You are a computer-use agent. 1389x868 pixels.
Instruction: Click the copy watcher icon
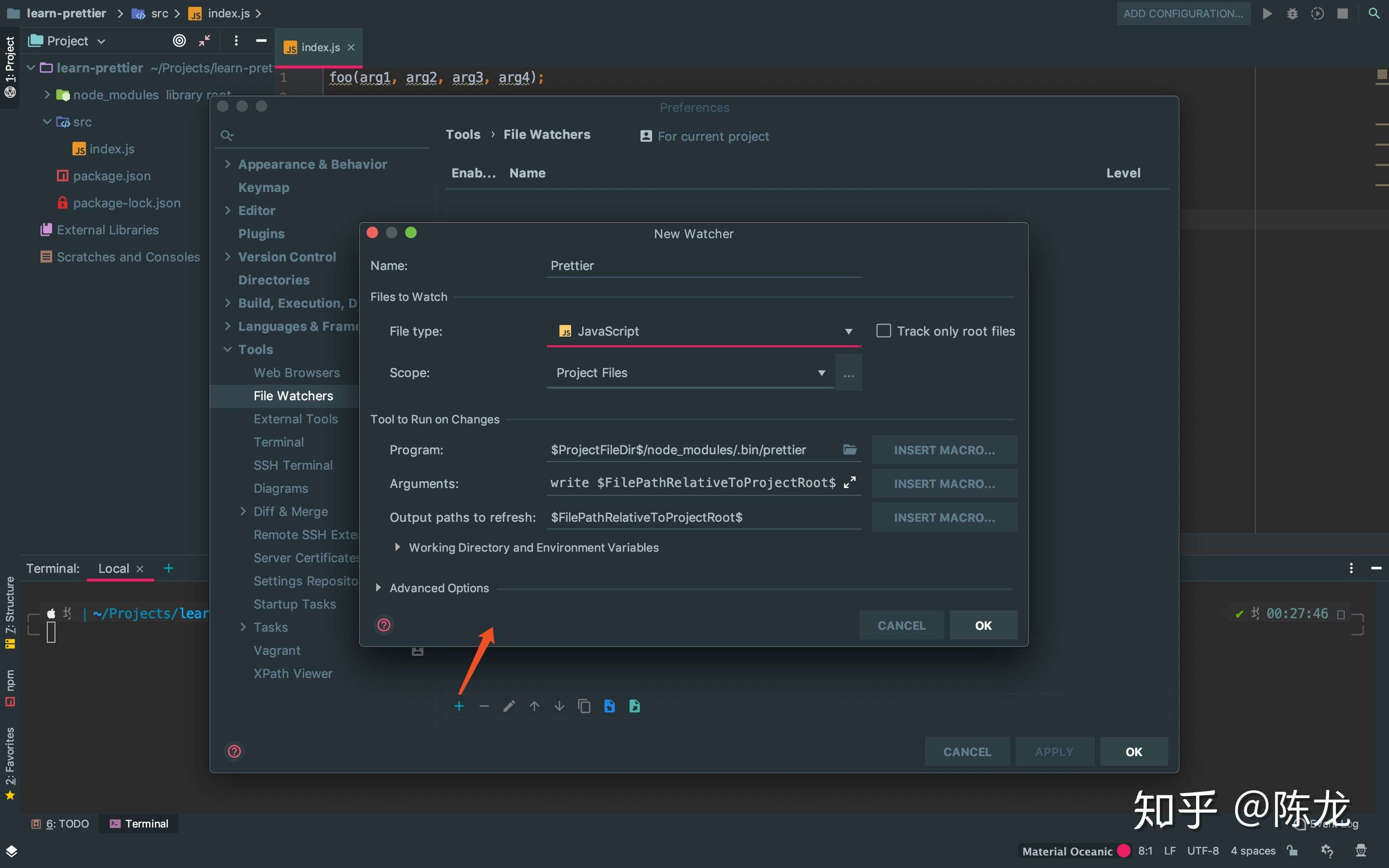pyautogui.click(x=584, y=706)
